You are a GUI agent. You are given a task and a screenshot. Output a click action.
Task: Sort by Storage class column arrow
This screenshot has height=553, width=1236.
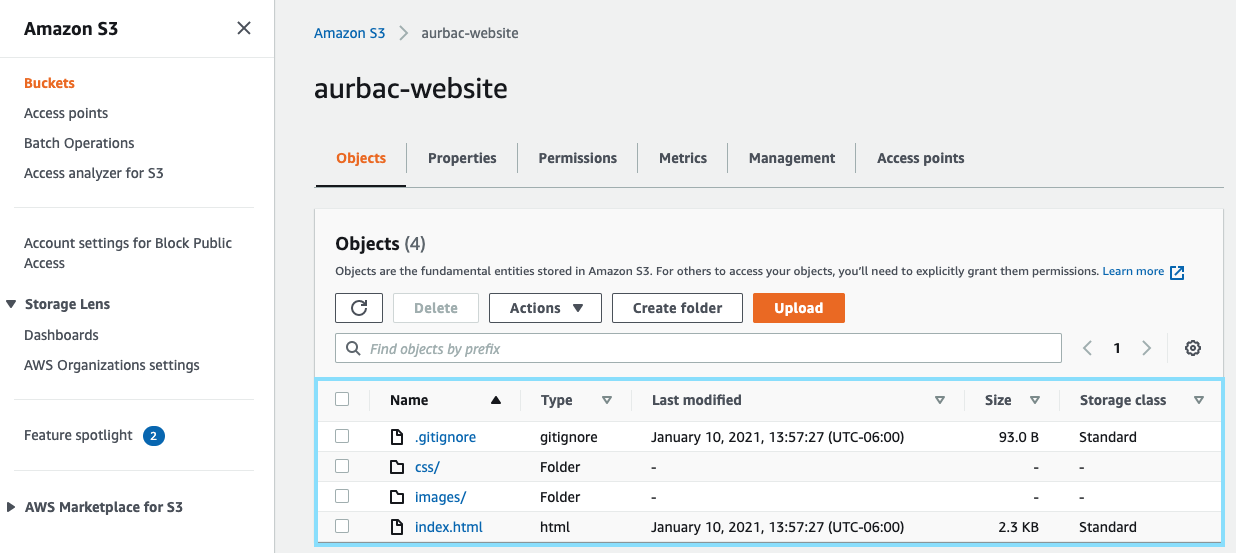[x=1198, y=400]
